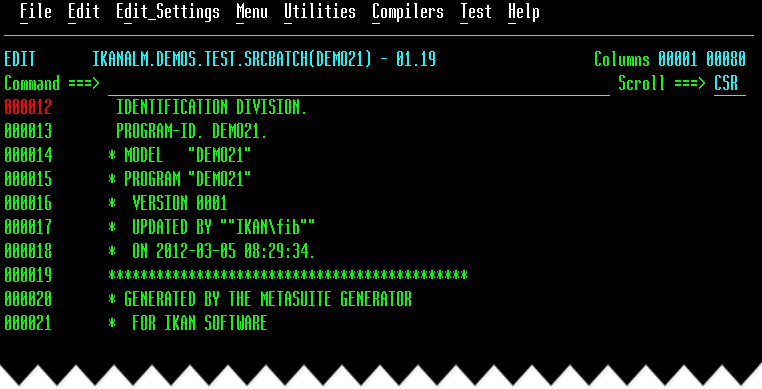Screen dimensions: 762x389
Task: Click the EDIT panel title
Action: tap(20, 59)
